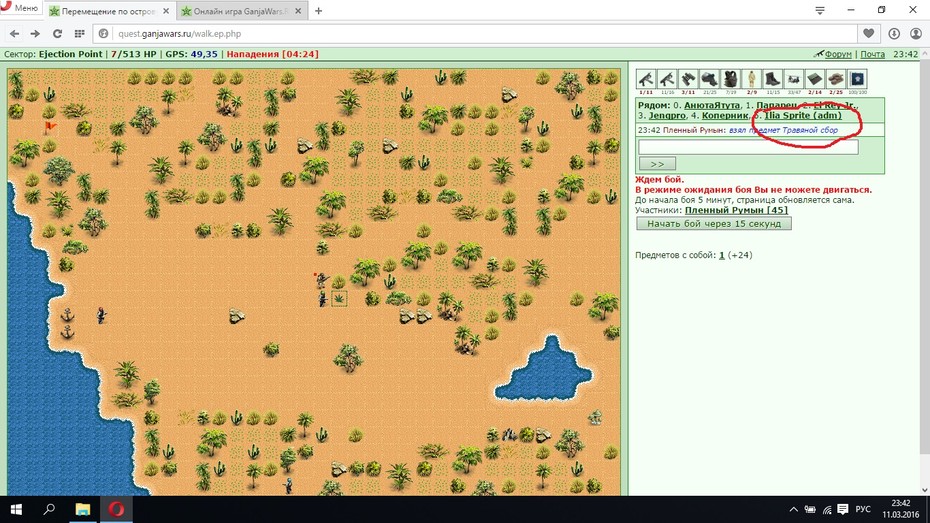Open File Explorer from the taskbar
Image resolution: width=930 pixels, height=523 pixels.
pos(82,509)
